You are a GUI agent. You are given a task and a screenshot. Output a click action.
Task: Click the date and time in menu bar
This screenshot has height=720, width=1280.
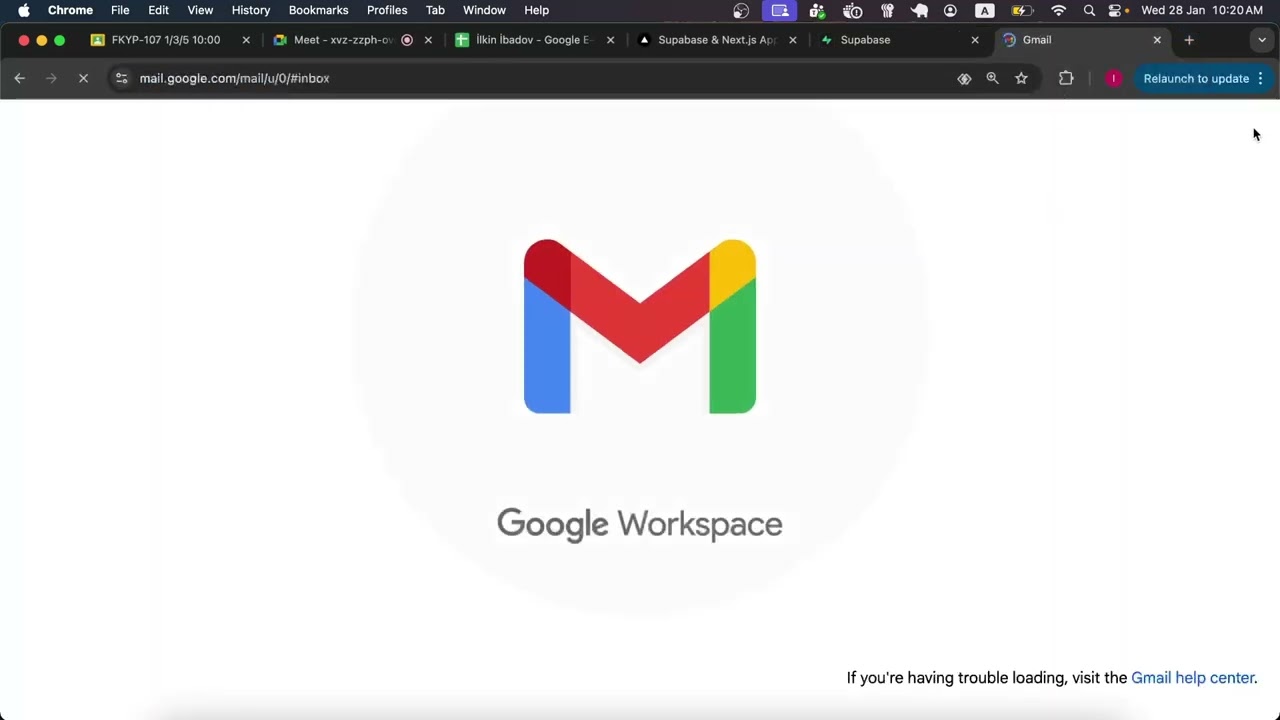(1202, 10)
